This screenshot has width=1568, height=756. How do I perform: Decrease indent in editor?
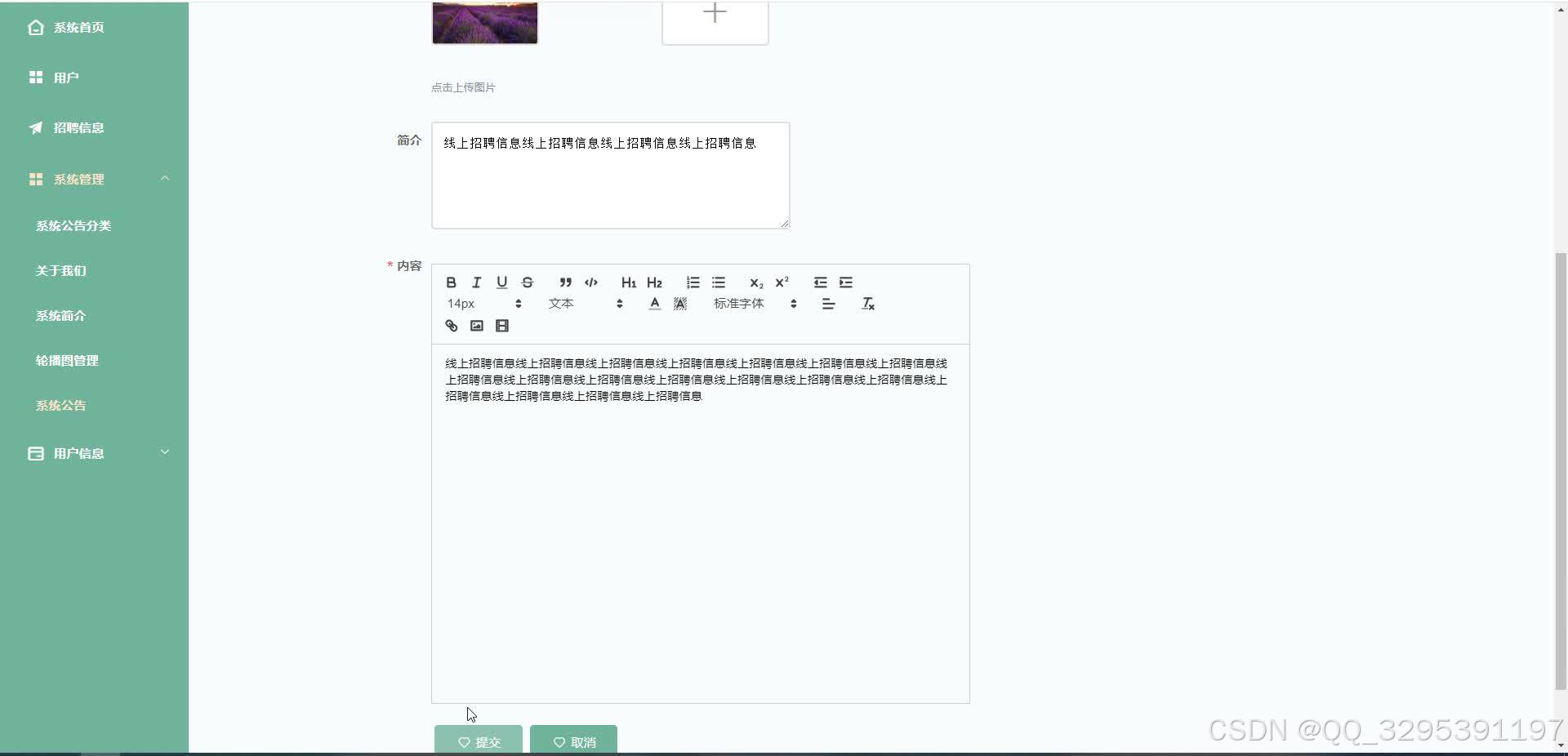tap(820, 282)
